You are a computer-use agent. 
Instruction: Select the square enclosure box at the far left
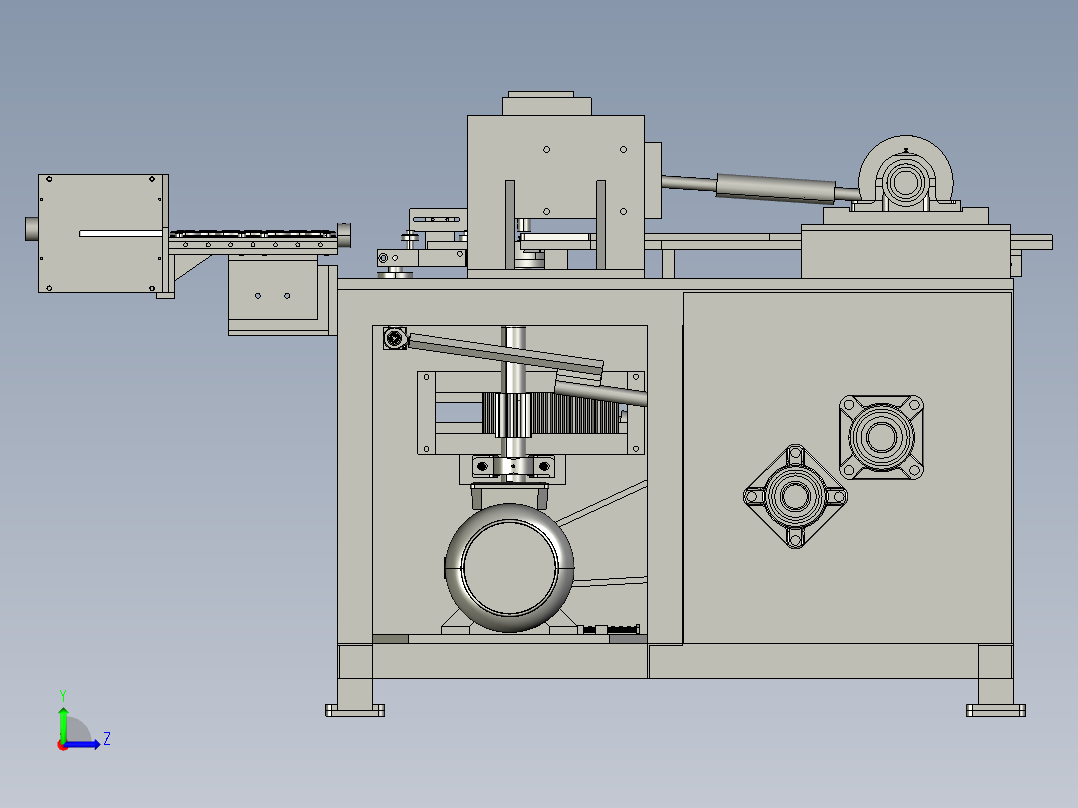coord(102,233)
